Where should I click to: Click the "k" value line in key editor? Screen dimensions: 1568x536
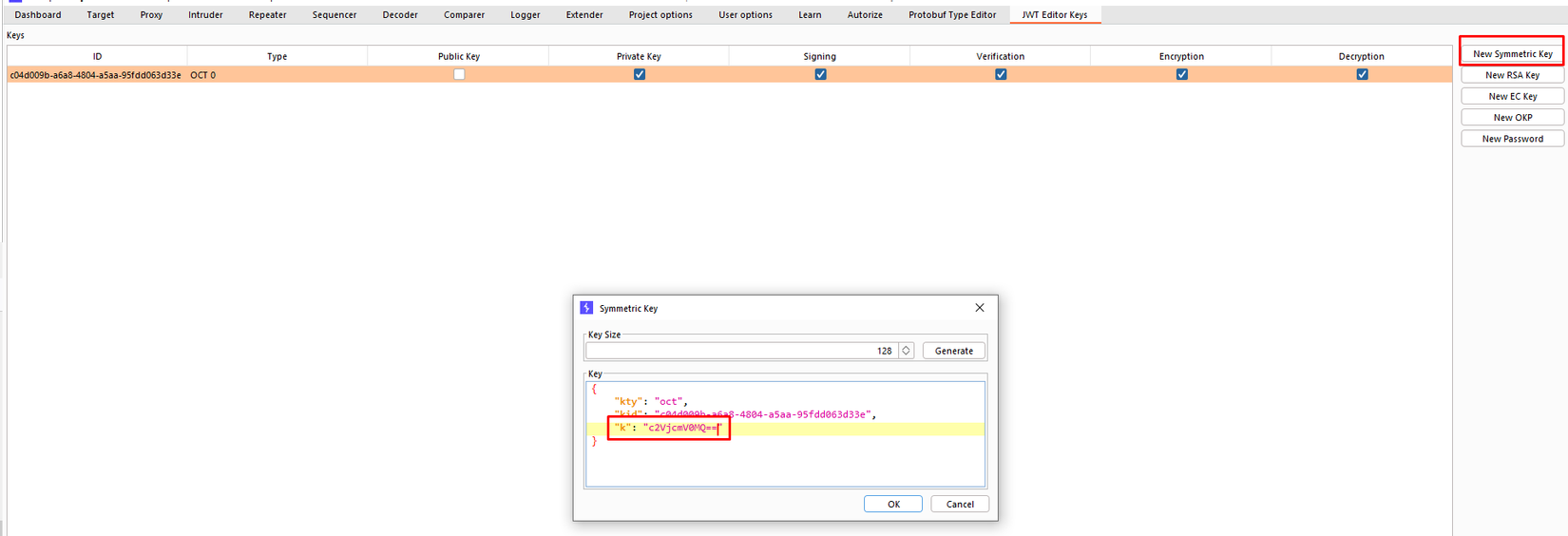pyautogui.click(x=785, y=428)
